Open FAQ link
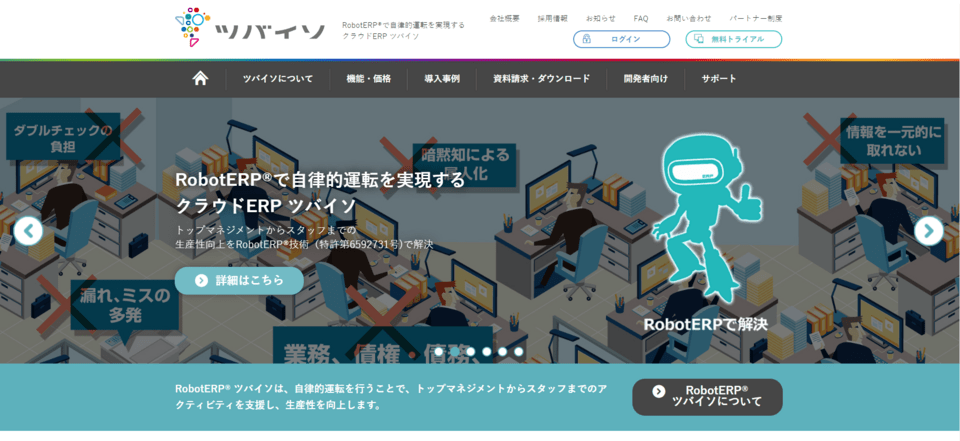 (641, 18)
